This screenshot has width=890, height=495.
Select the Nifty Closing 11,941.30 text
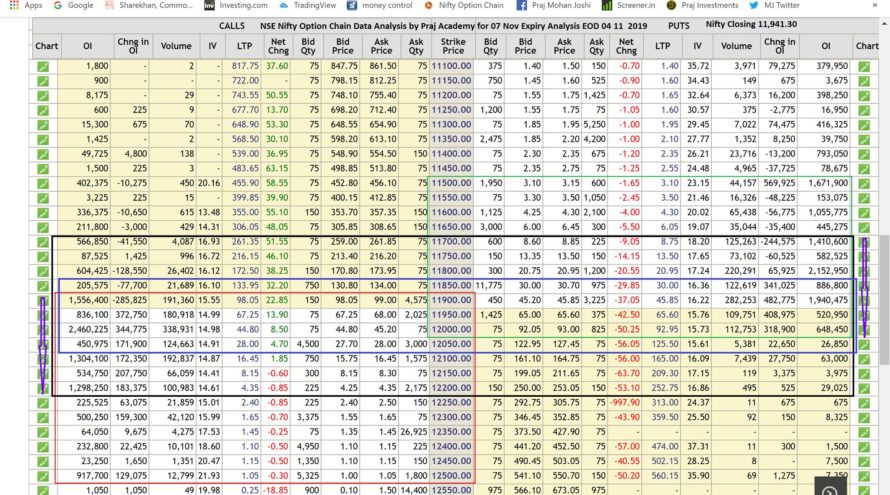(751, 24)
